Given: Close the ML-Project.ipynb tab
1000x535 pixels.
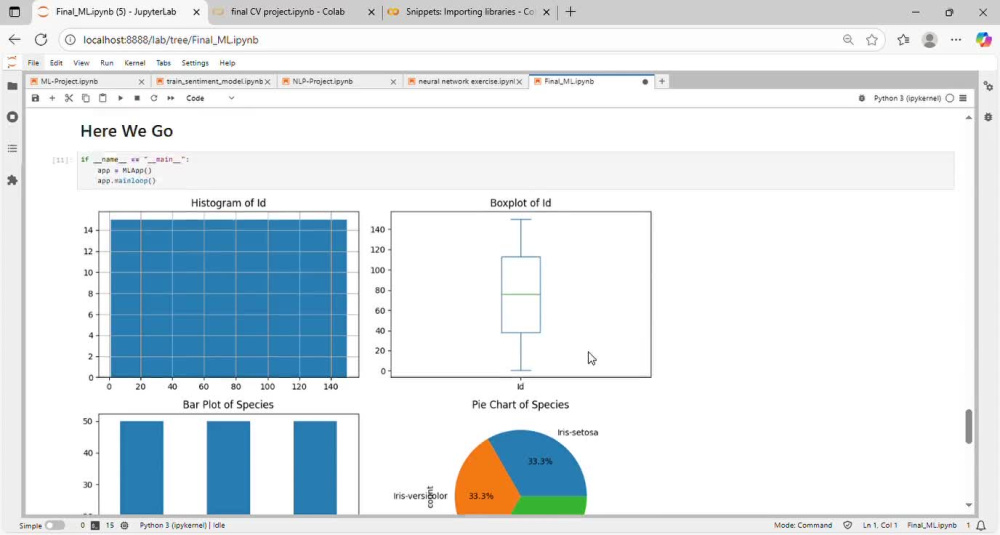Looking at the screenshot, I should point(142,82).
